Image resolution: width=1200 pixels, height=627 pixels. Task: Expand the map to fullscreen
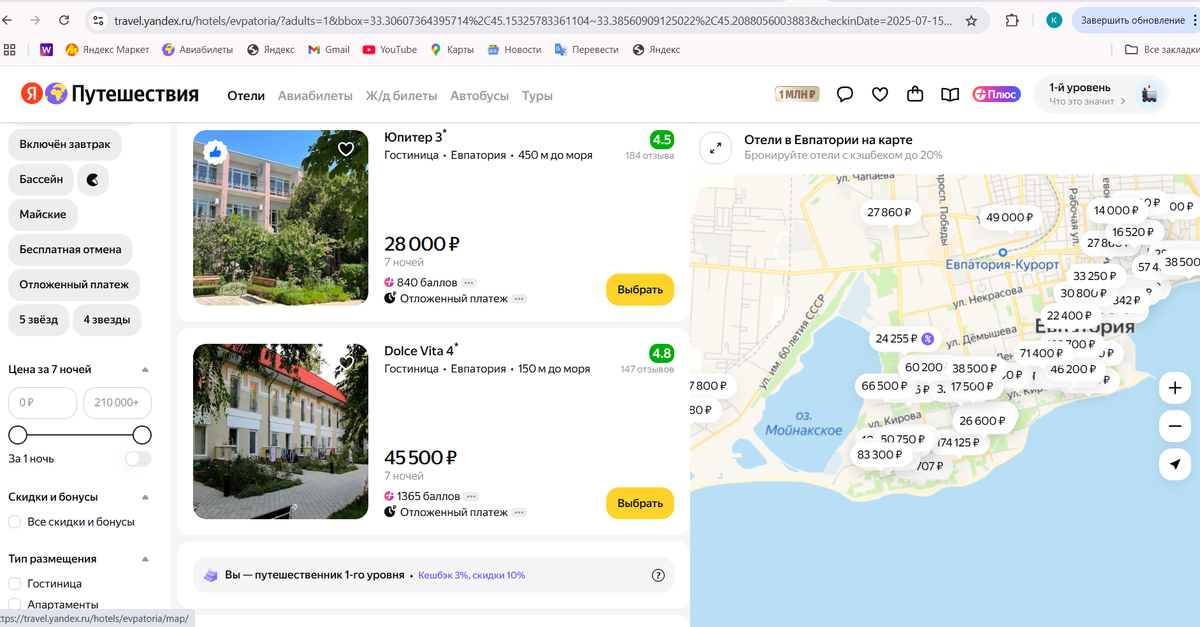coord(716,147)
